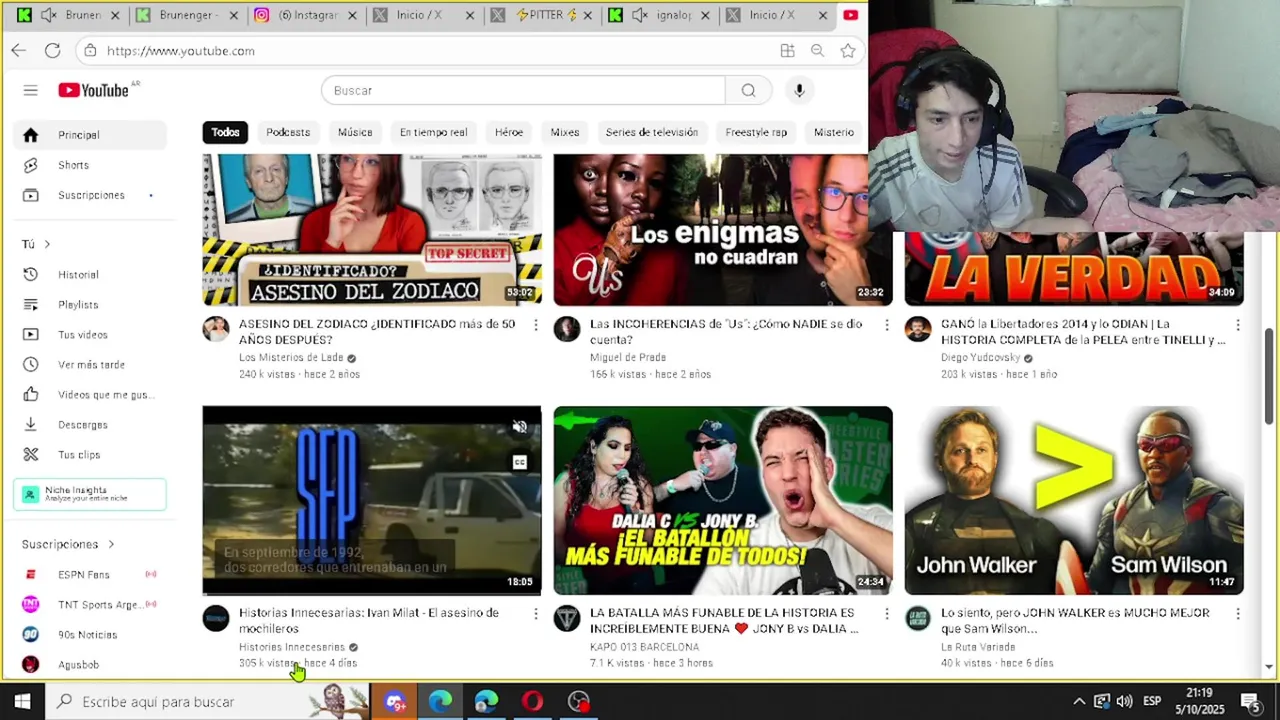Open Los Misterios de Lada channel avatar
Viewport: 1280px width, 720px height.
[216, 329]
